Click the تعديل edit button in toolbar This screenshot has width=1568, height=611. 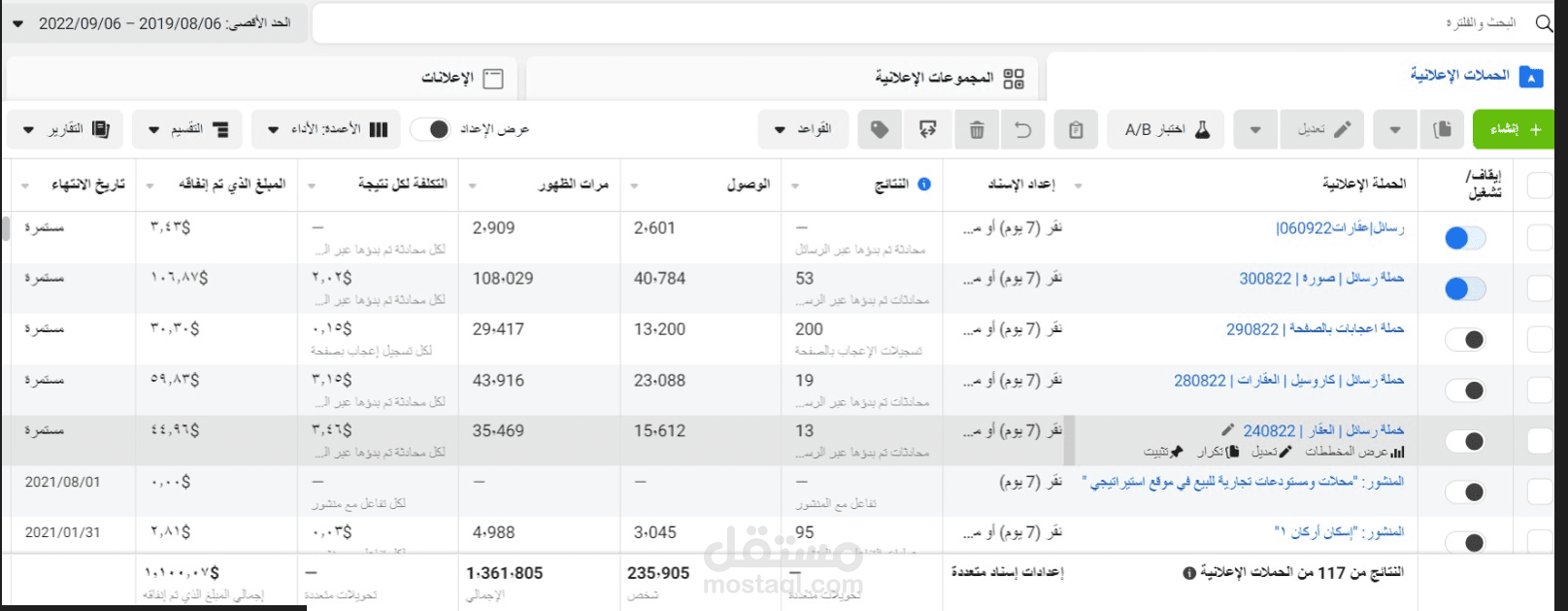(1322, 129)
